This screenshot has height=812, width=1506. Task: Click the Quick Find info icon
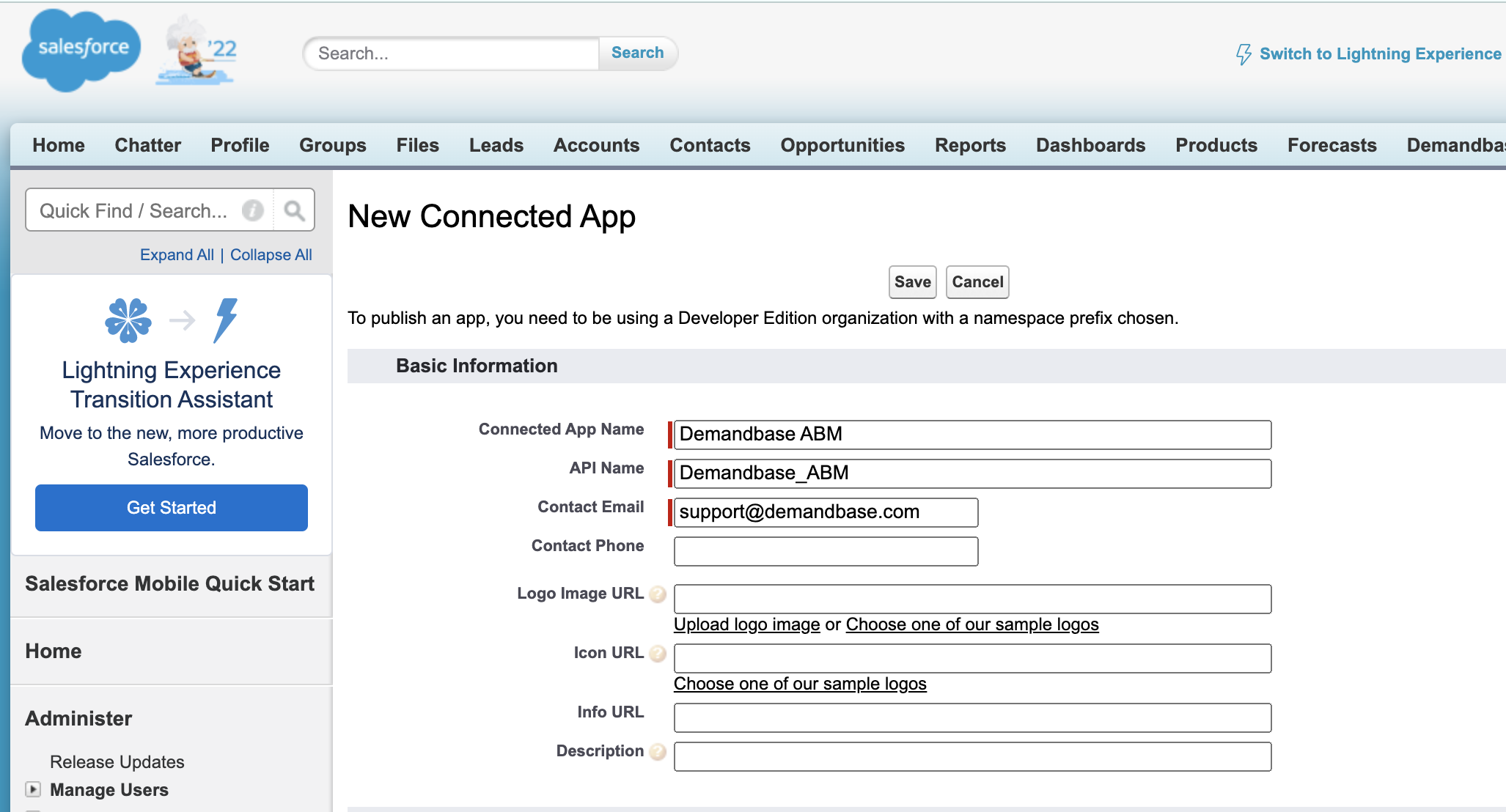click(x=253, y=211)
